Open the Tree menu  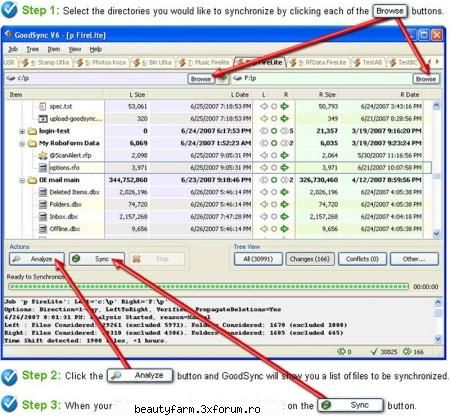[x=33, y=49]
